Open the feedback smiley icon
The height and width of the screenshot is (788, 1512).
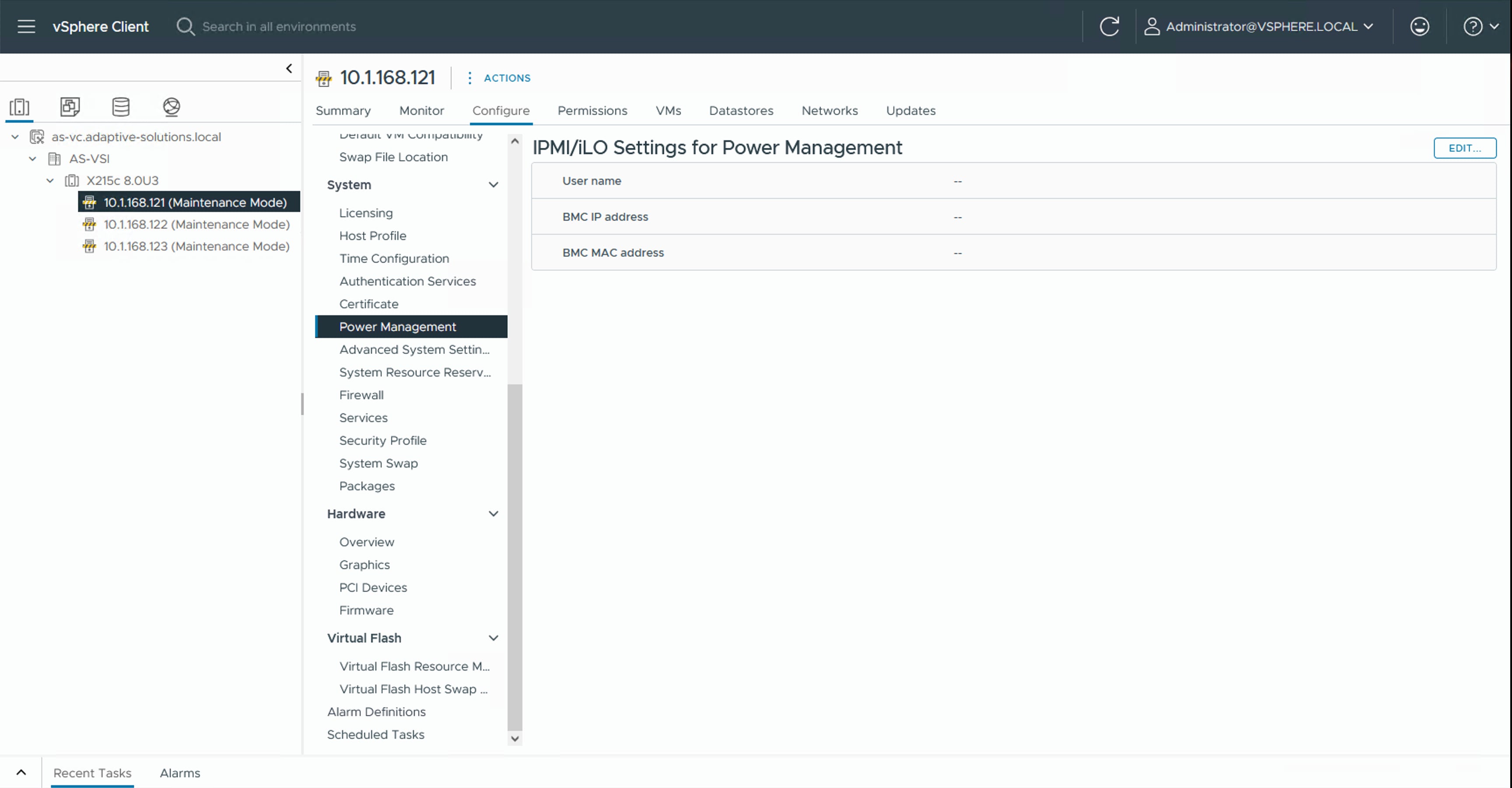(1419, 26)
